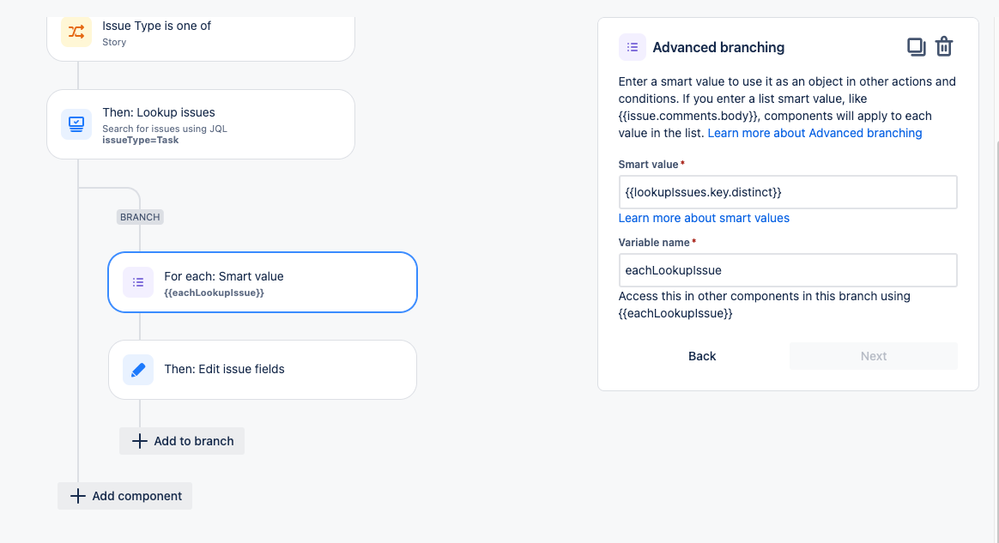The image size is (999, 543).
Task: Focus the Variable name text field
Action: click(x=787, y=270)
